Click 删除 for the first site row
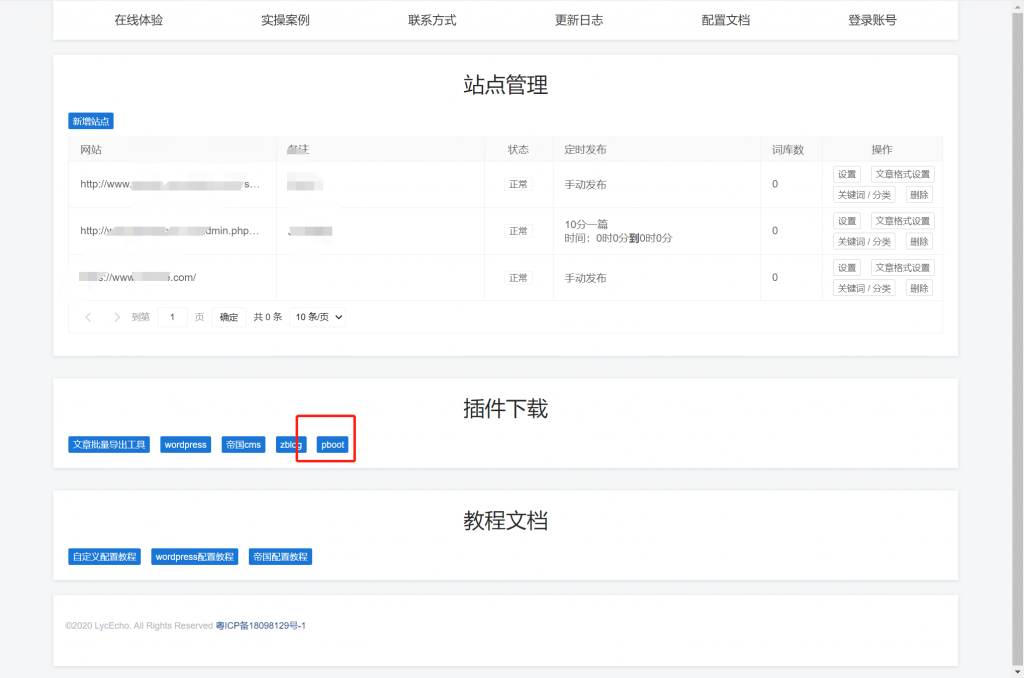The width and height of the screenshot is (1024, 678). (x=919, y=195)
